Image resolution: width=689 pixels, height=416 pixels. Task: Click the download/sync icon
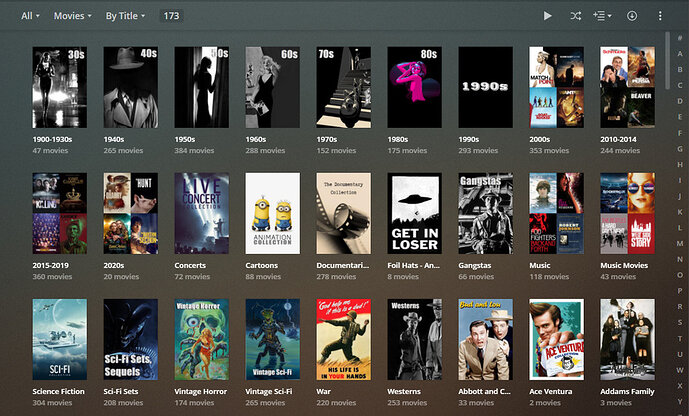point(632,16)
